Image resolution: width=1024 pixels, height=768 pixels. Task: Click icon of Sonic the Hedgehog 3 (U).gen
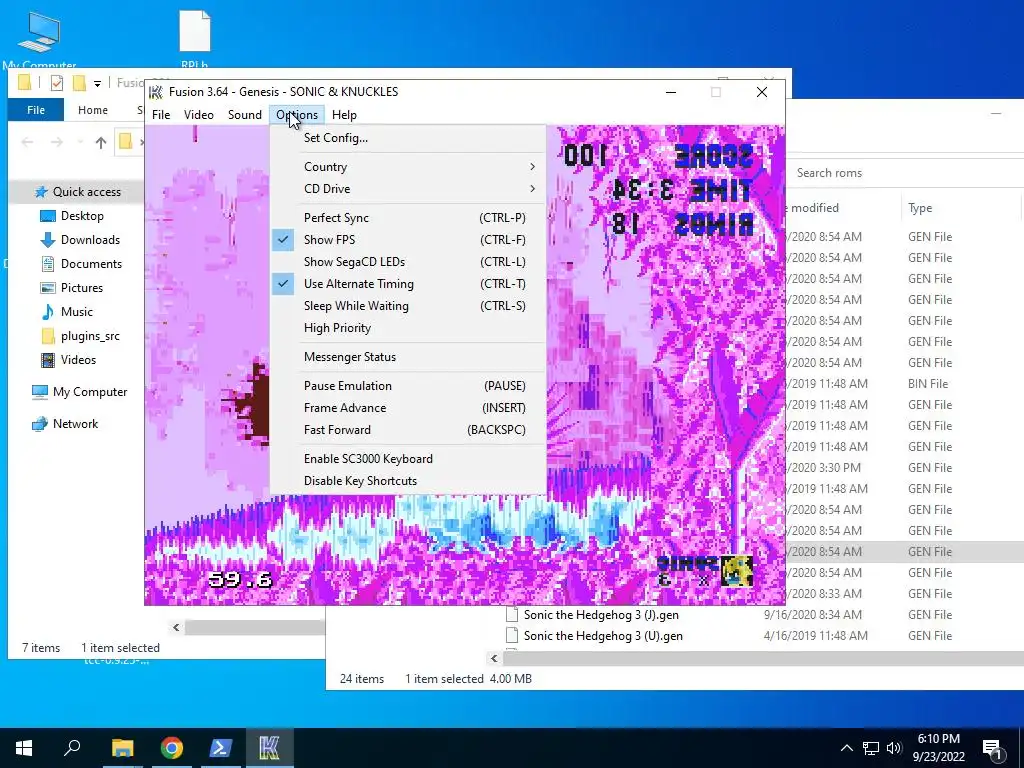point(513,636)
